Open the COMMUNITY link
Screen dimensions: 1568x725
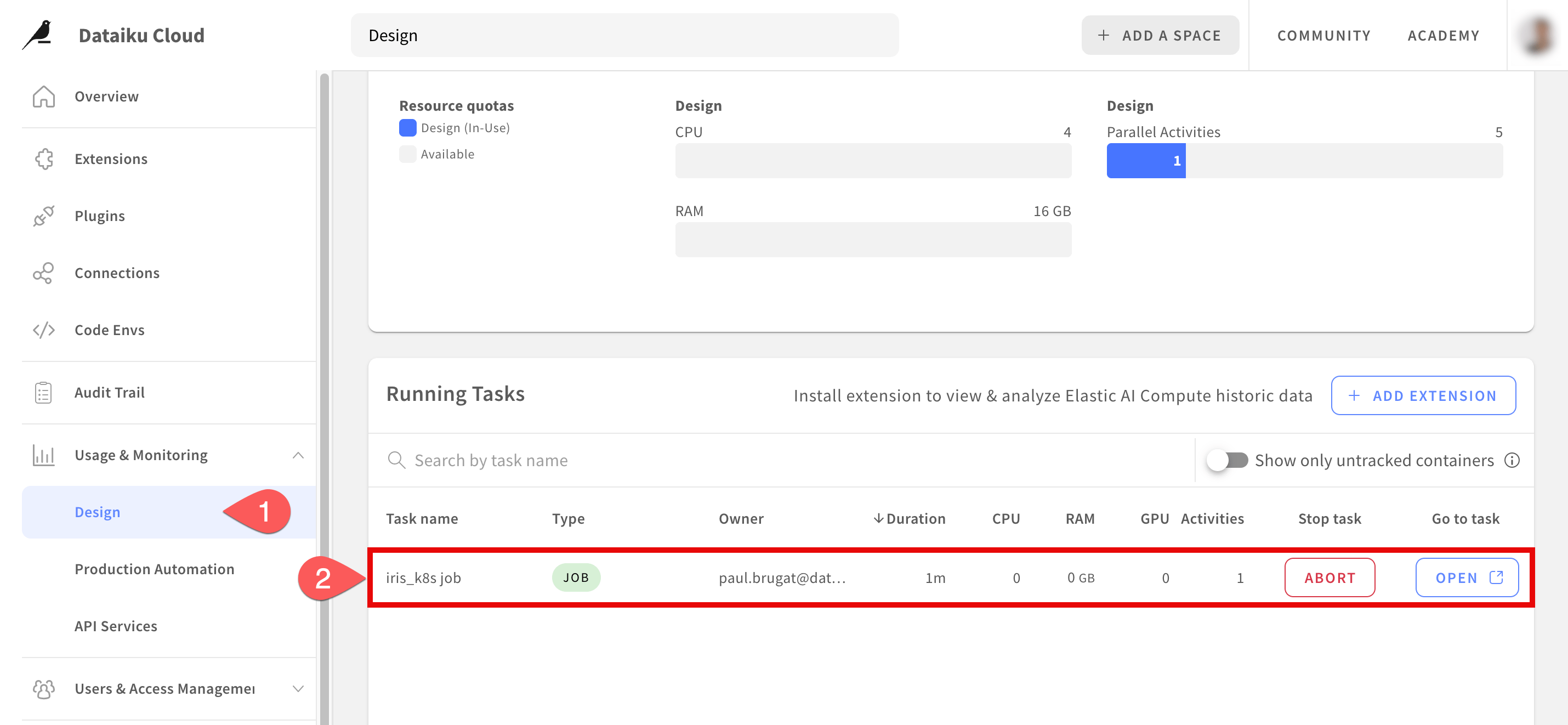coord(1324,35)
